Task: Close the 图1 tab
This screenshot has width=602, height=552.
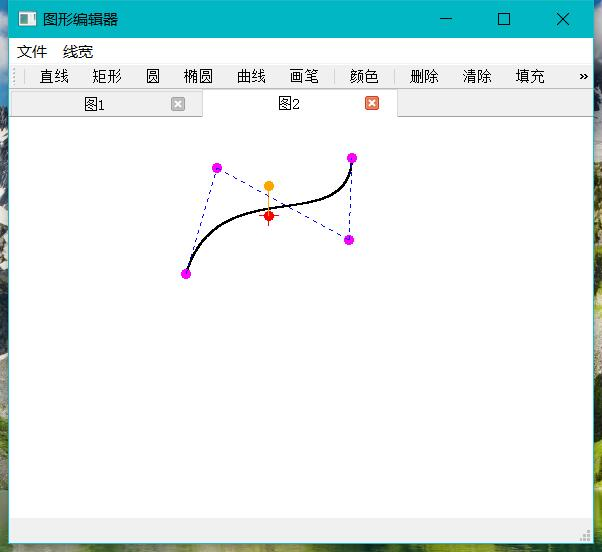Action: point(178,104)
